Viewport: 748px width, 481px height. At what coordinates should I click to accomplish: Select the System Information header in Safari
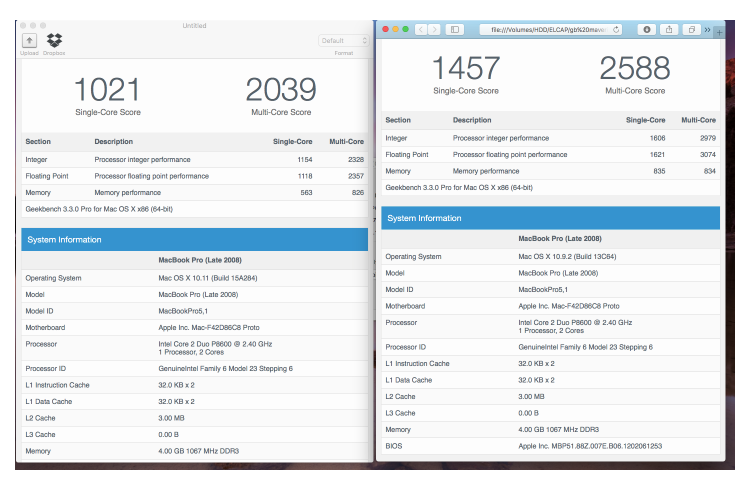(551, 218)
